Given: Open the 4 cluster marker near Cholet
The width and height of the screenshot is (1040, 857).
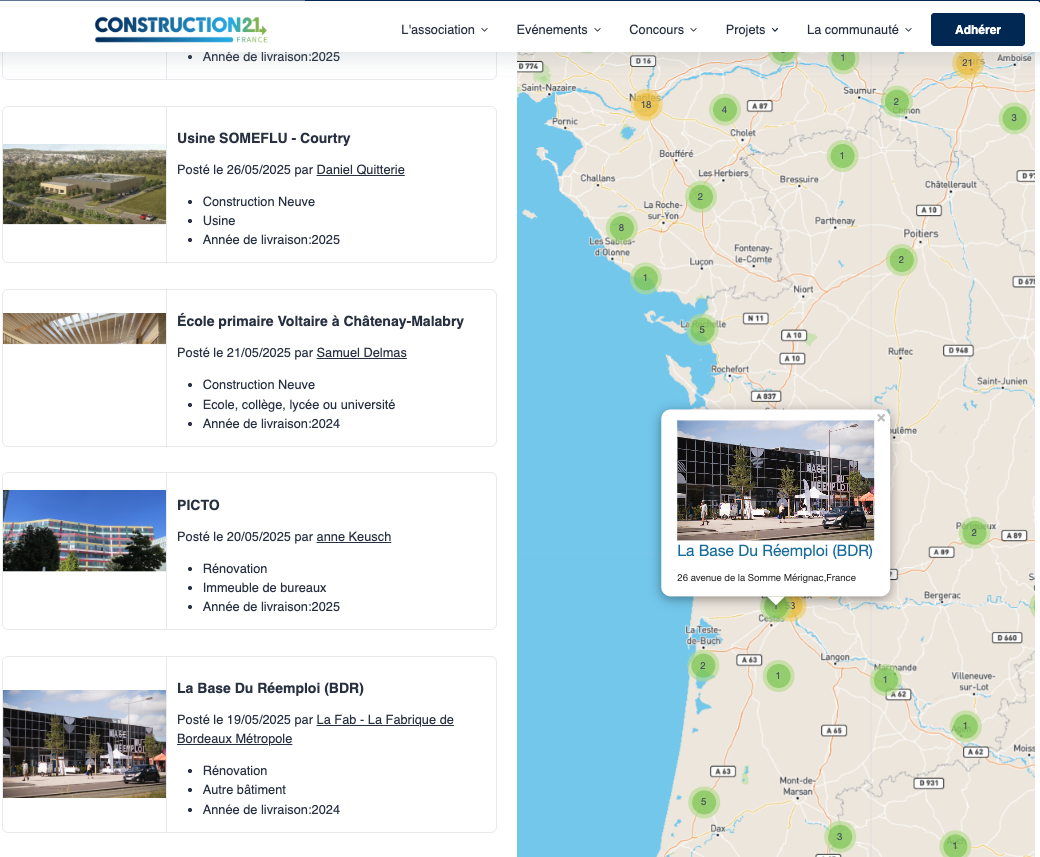Looking at the screenshot, I should coord(724,110).
